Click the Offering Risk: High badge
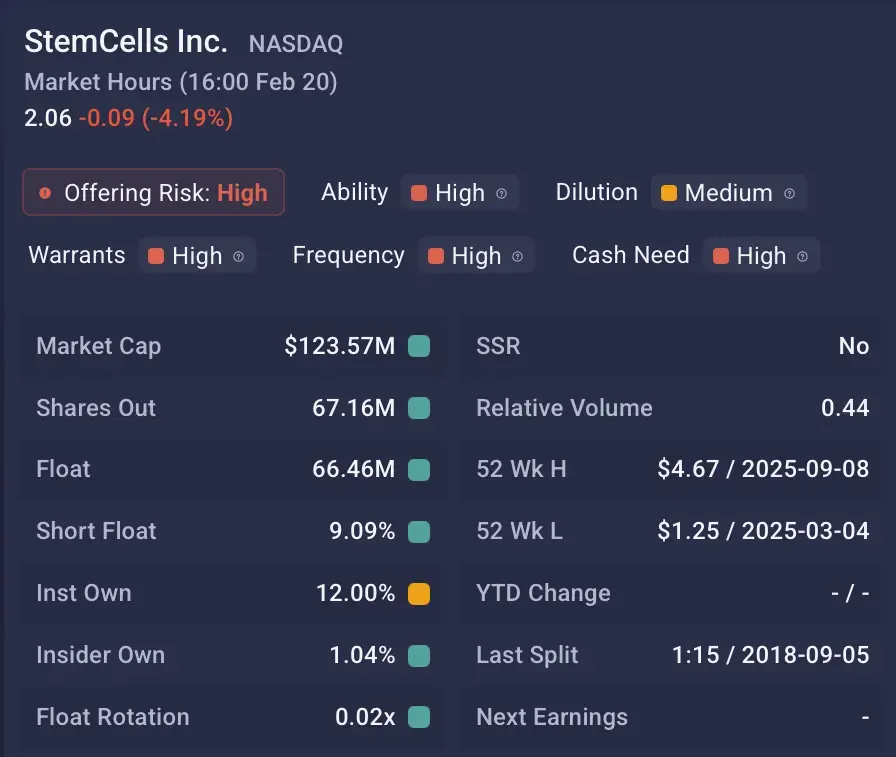Viewport: 896px width, 757px height. pos(154,193)
